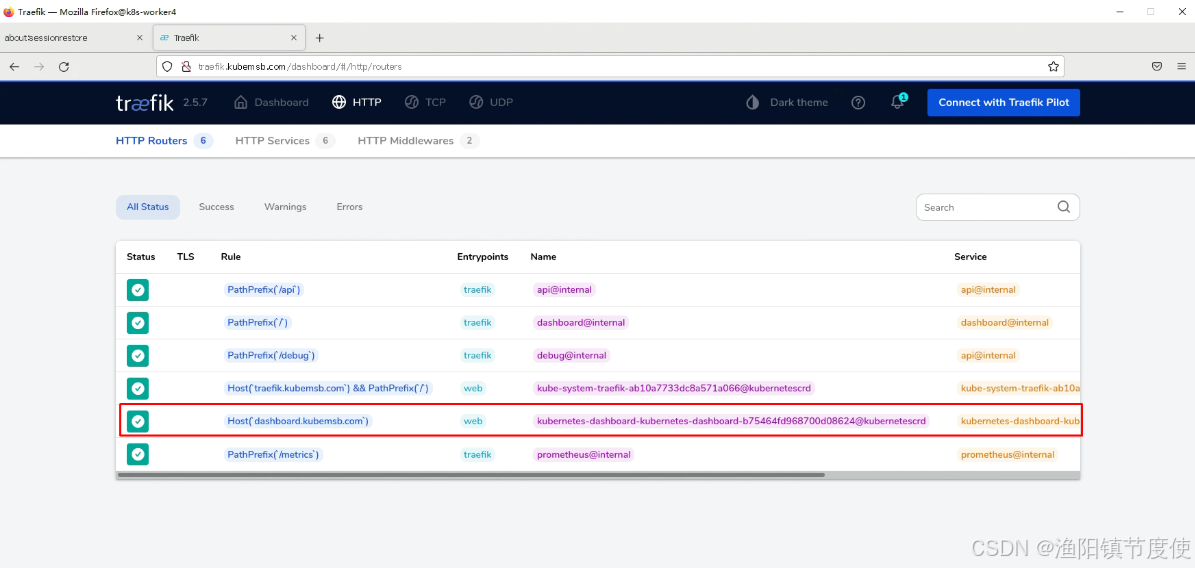The image size is (1195, 568).
Task: Reload the page
Action: 64,66
